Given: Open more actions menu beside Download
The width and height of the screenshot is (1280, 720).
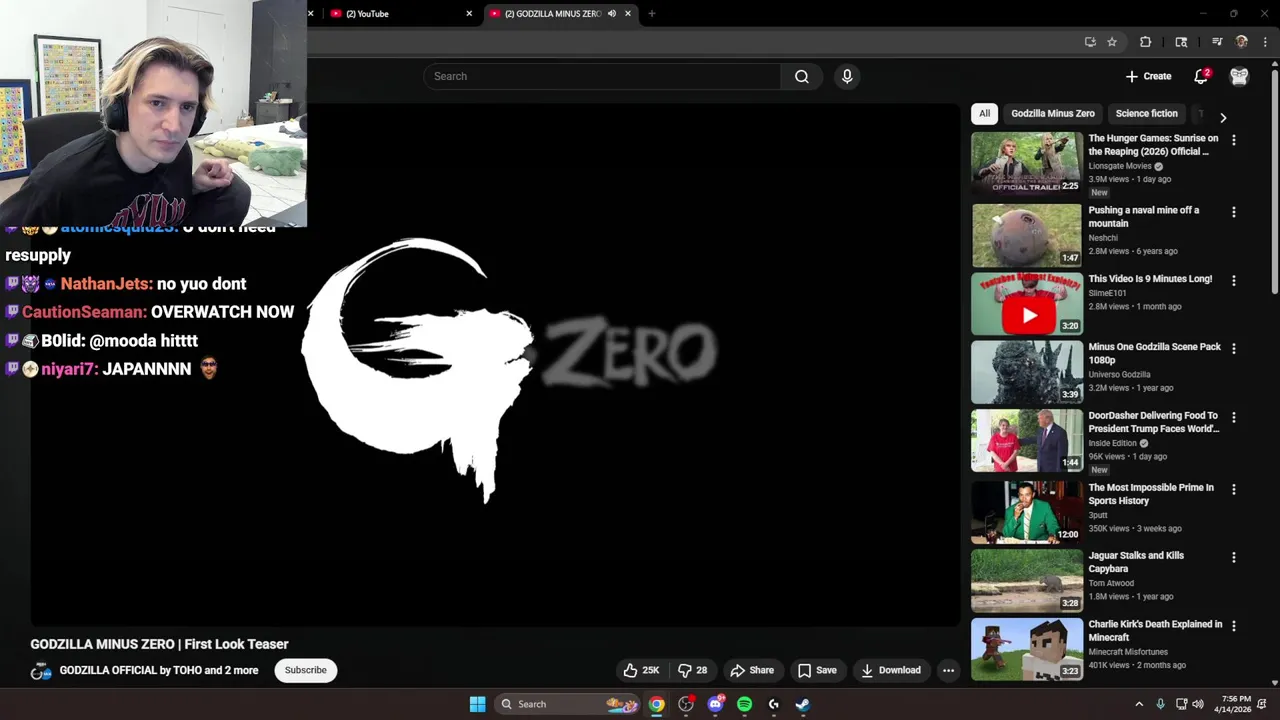Looking at the screenshot, I should tap(948, 670).
